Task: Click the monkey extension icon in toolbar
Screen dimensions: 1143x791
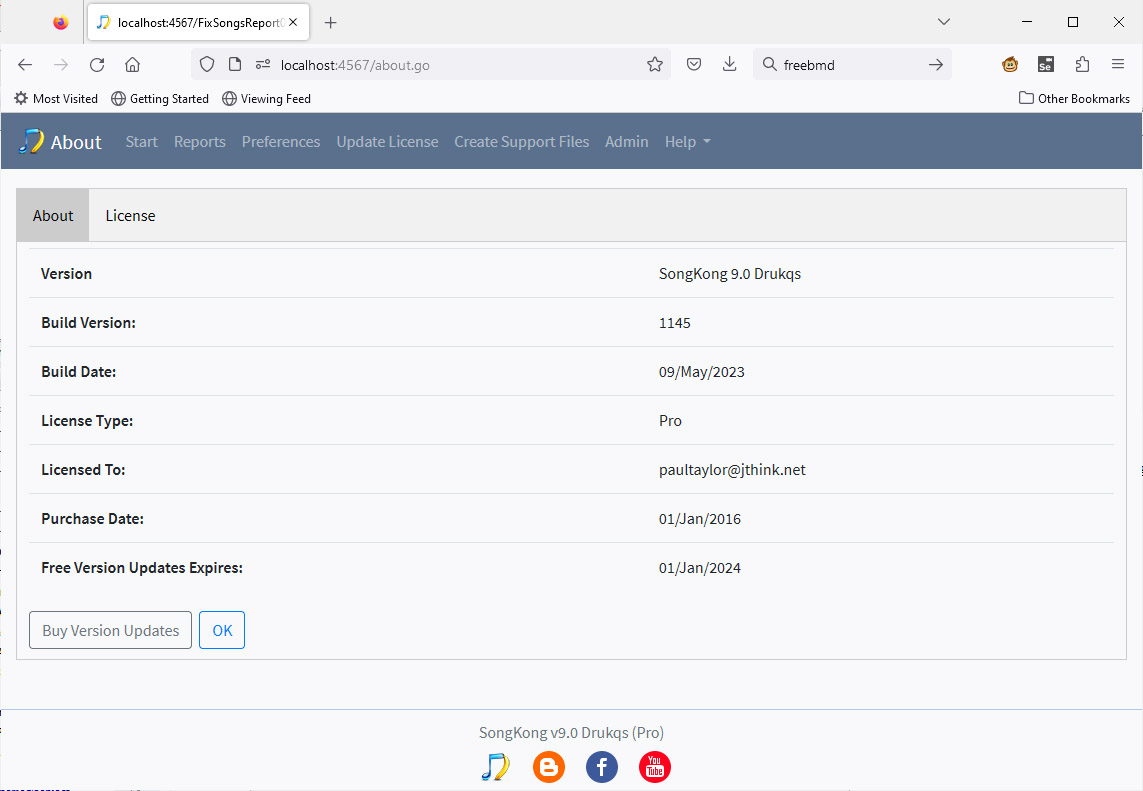Action: click(1010, 65)
